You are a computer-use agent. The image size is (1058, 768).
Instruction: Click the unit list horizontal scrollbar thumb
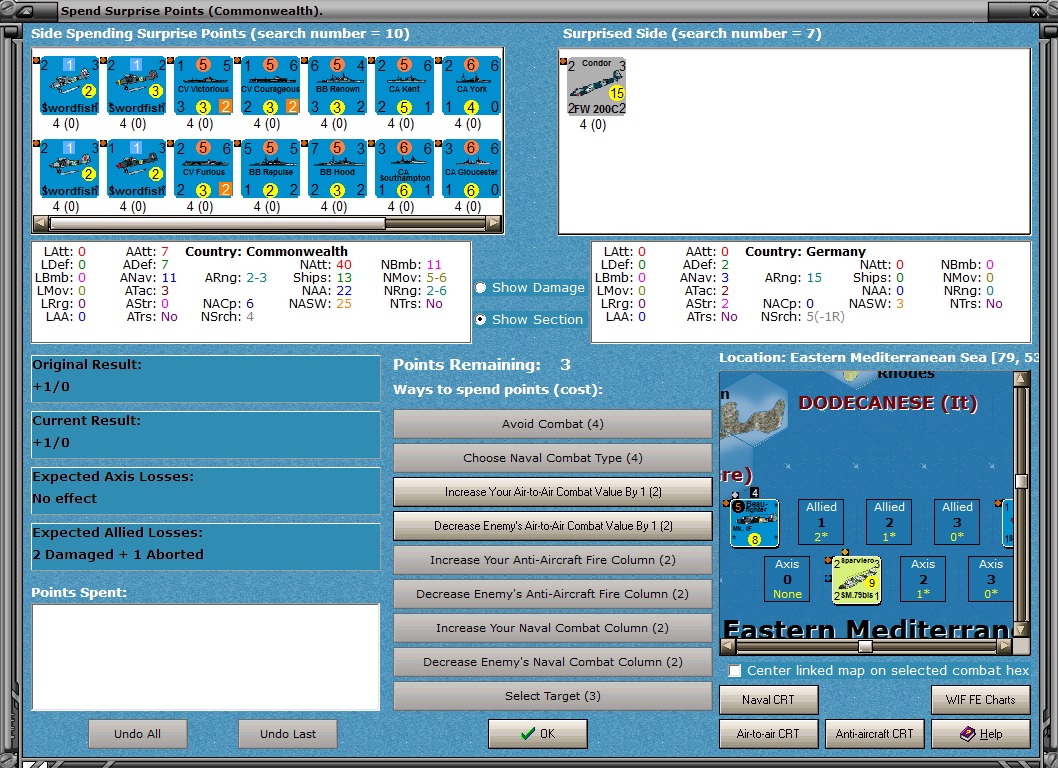(x=217, y=223)
